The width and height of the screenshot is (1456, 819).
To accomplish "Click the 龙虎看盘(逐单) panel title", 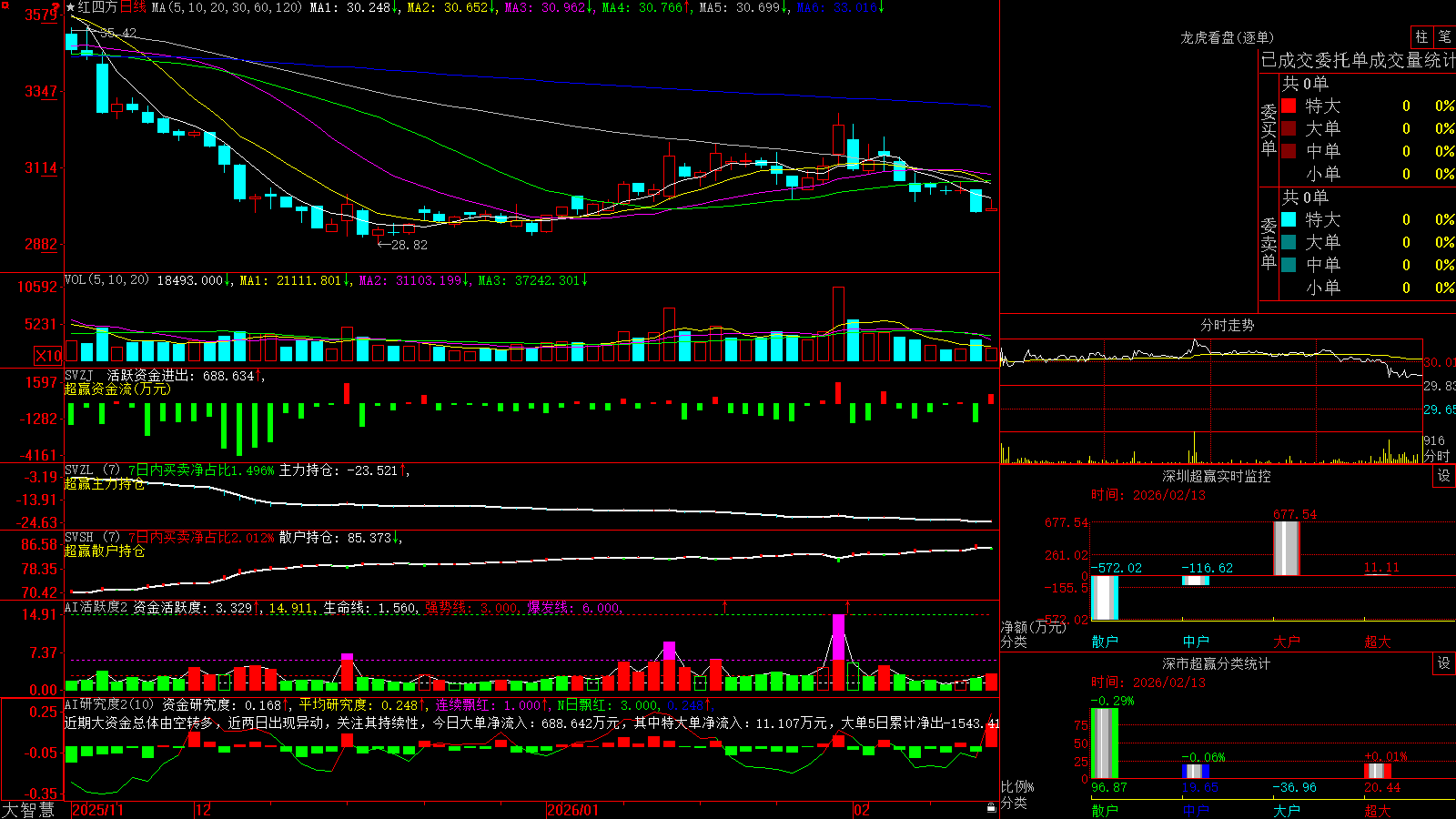I will [1227, 37].
